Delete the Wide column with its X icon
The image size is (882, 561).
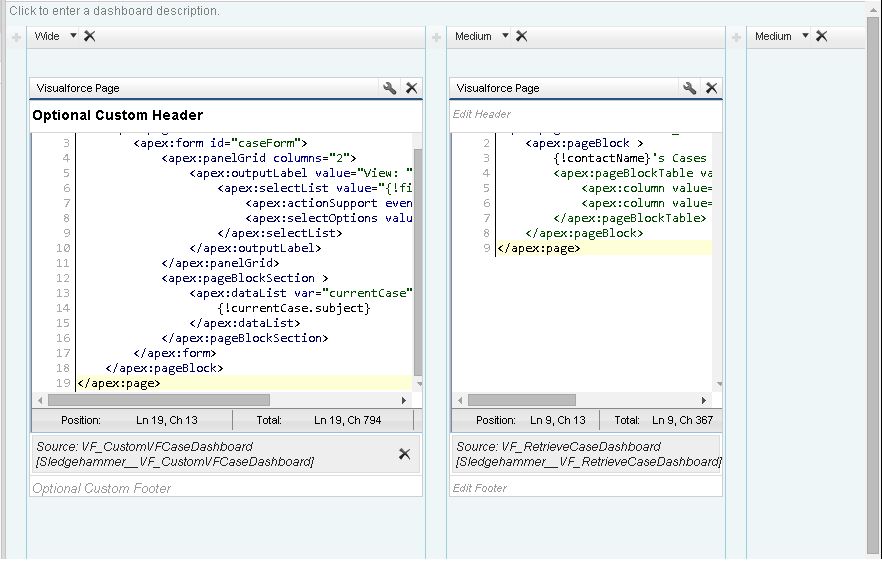click(x=89, y=37)
